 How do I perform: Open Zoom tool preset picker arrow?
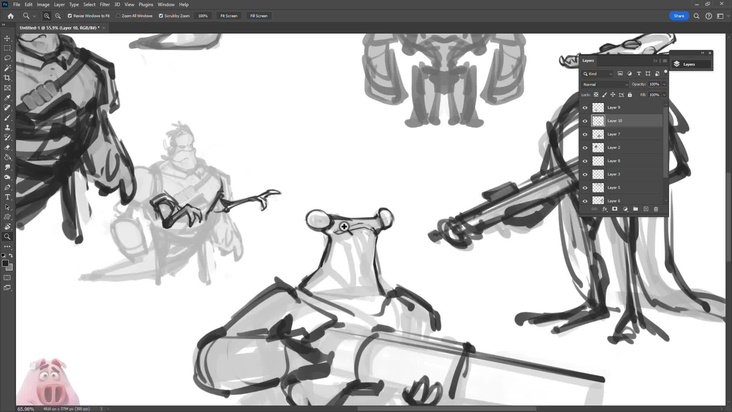(34, 16)
